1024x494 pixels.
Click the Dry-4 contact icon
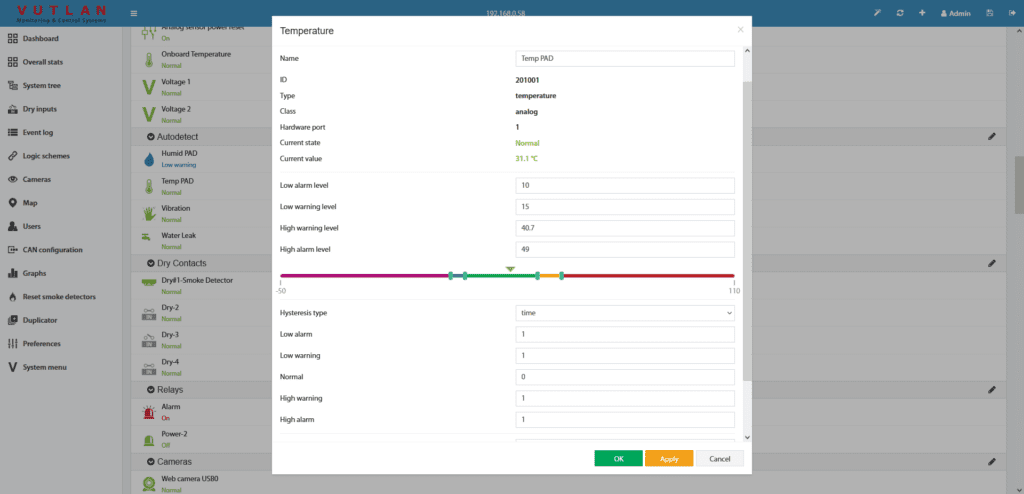coord(149,368)
